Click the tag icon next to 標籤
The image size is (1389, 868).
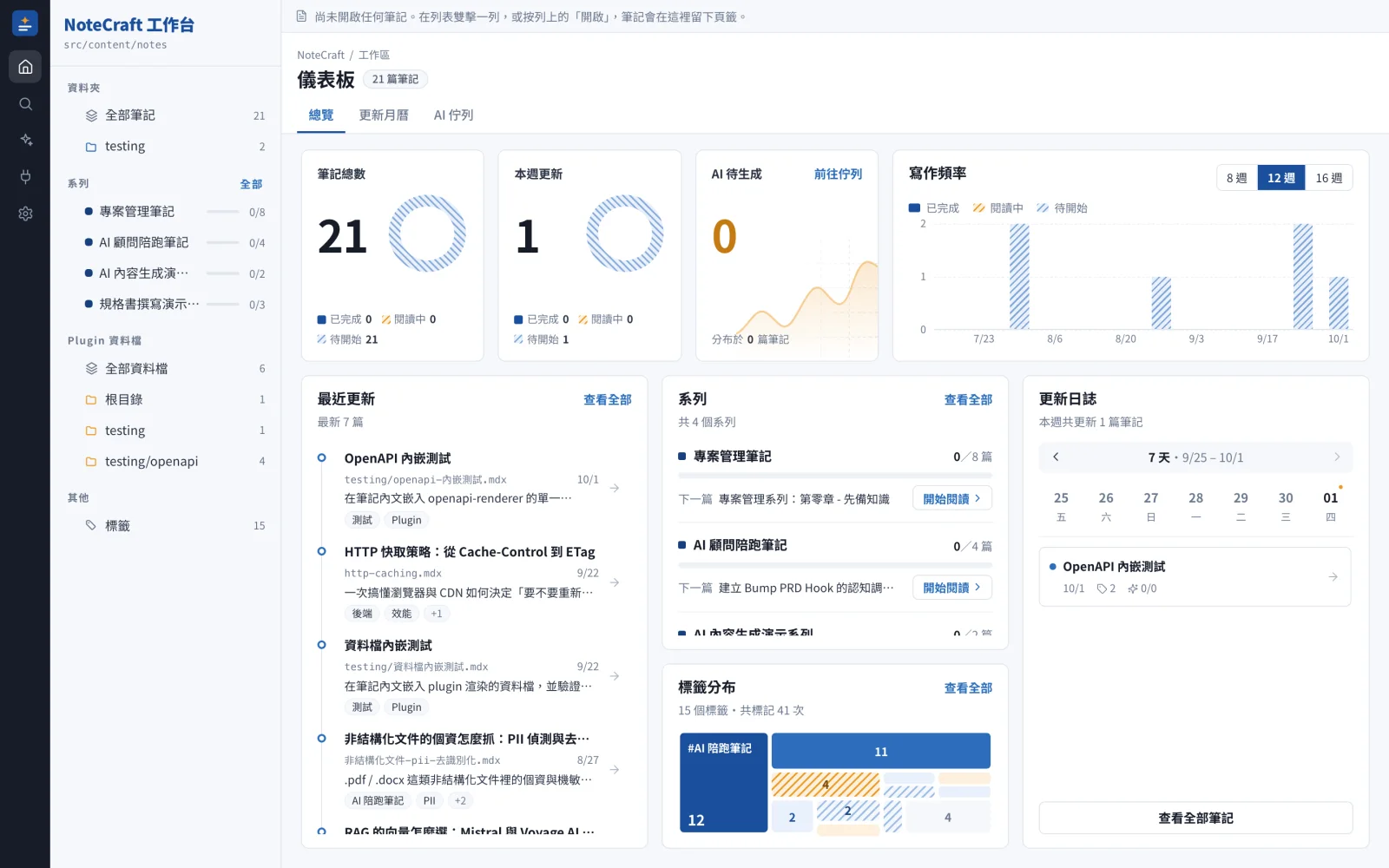[91, 525]
